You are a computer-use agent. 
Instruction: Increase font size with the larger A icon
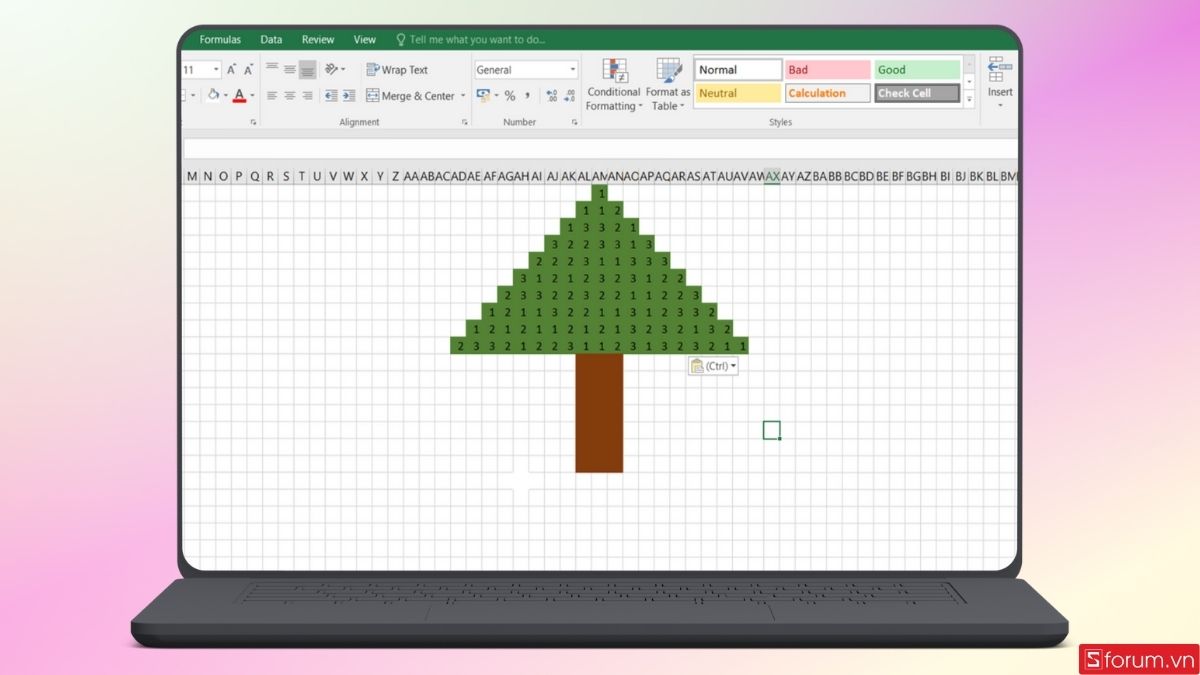tap(231, 70)
